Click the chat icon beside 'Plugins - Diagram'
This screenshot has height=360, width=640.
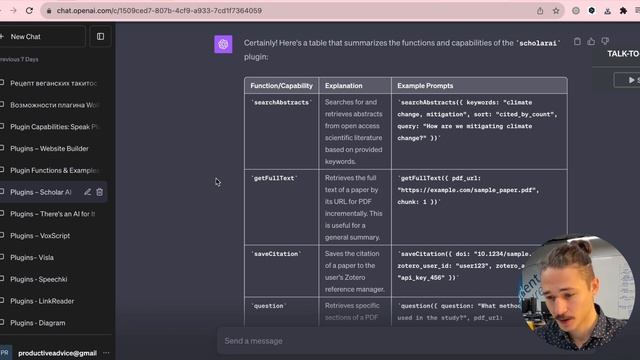pyautogui.click(x=2, y=322)
